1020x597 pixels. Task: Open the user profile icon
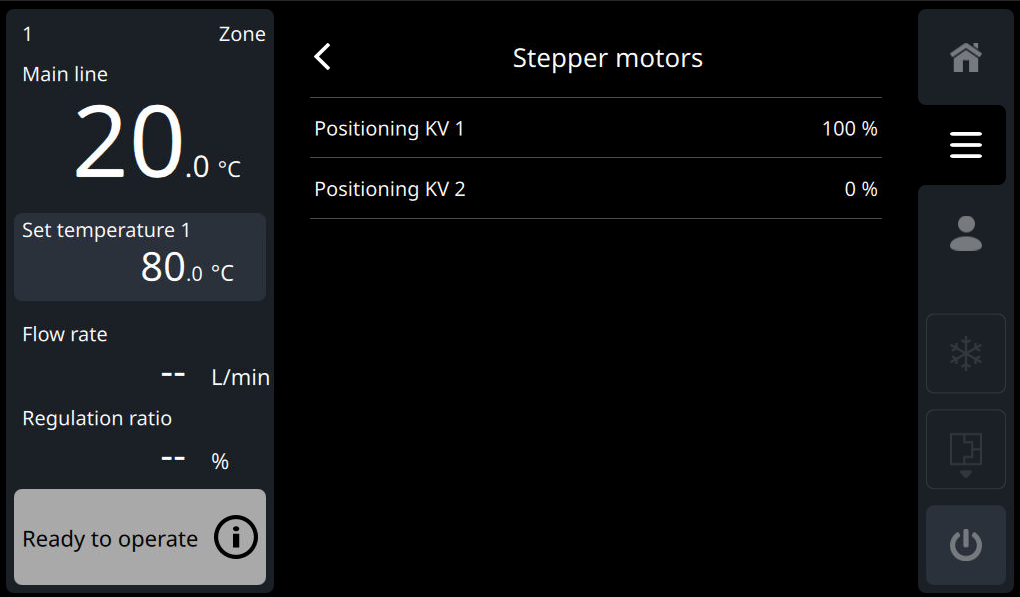965,233
